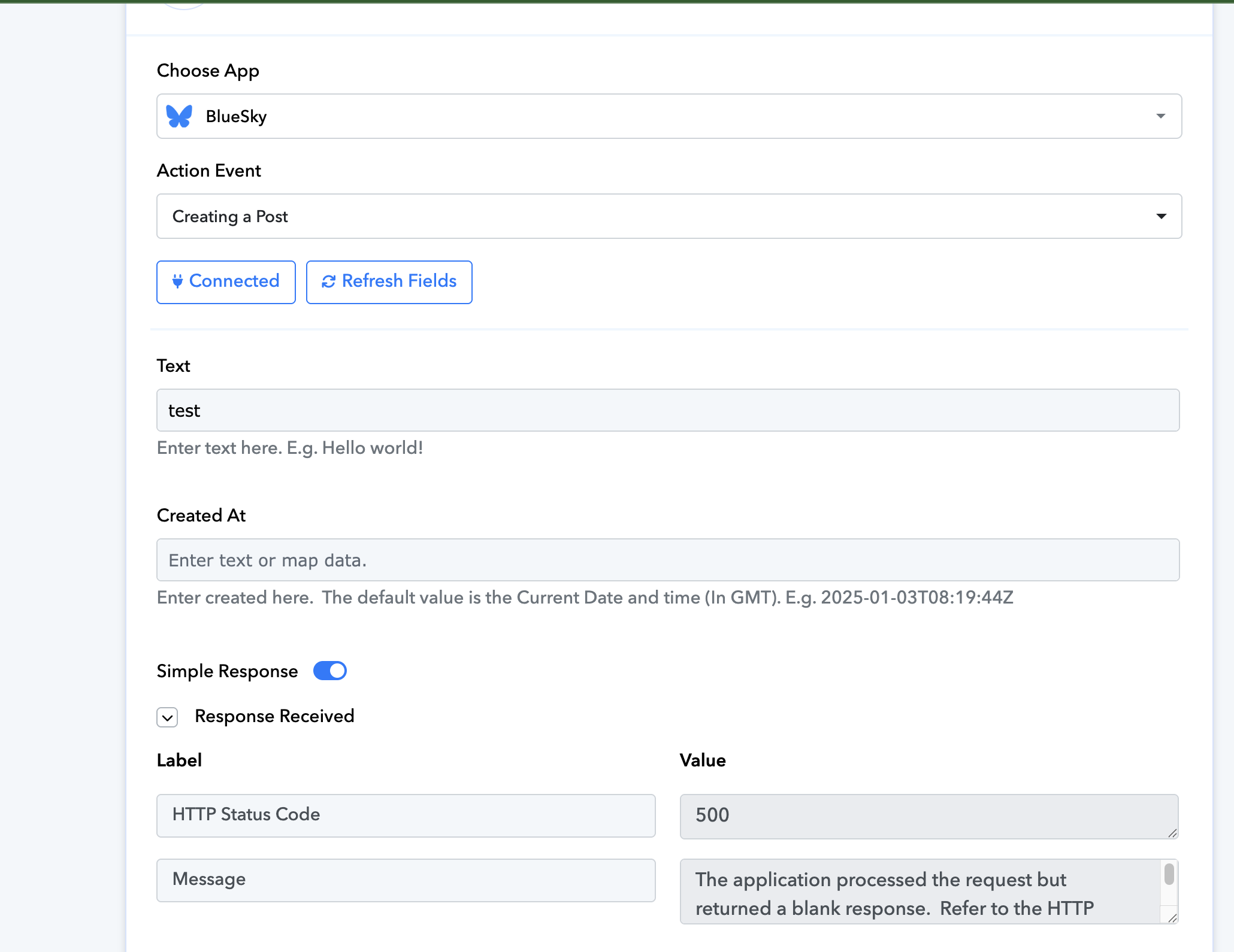The height and width of the screenshot is (952, 1234).
Task: Click the BlueSky butterfly icon
Action: click(179, 116)
